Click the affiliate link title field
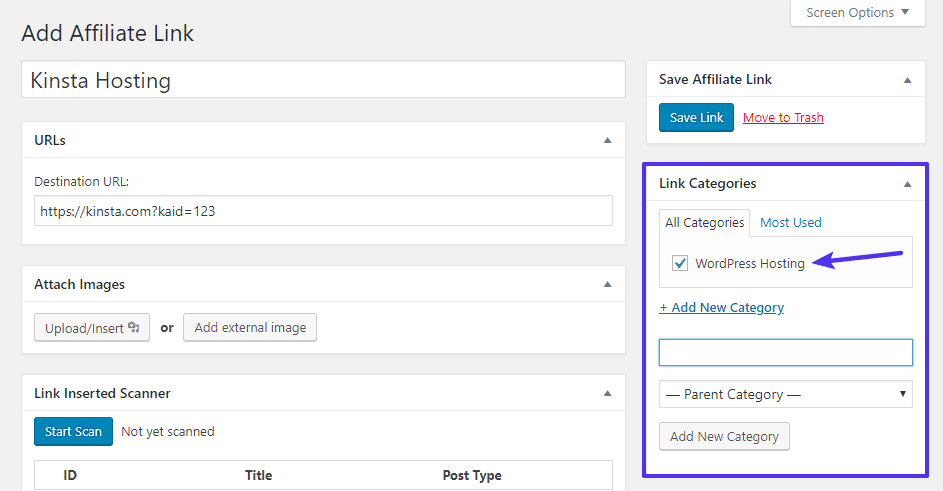 [323, 80]
